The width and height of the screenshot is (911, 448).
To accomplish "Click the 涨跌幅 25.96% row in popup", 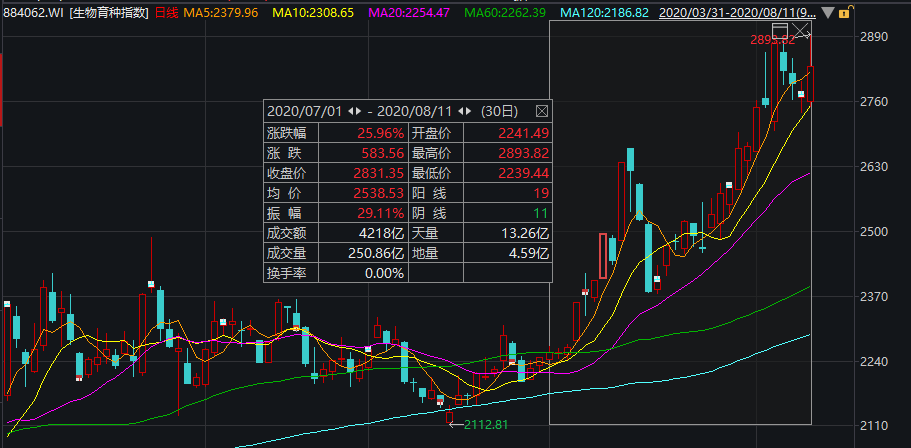I will click(335, 133).
